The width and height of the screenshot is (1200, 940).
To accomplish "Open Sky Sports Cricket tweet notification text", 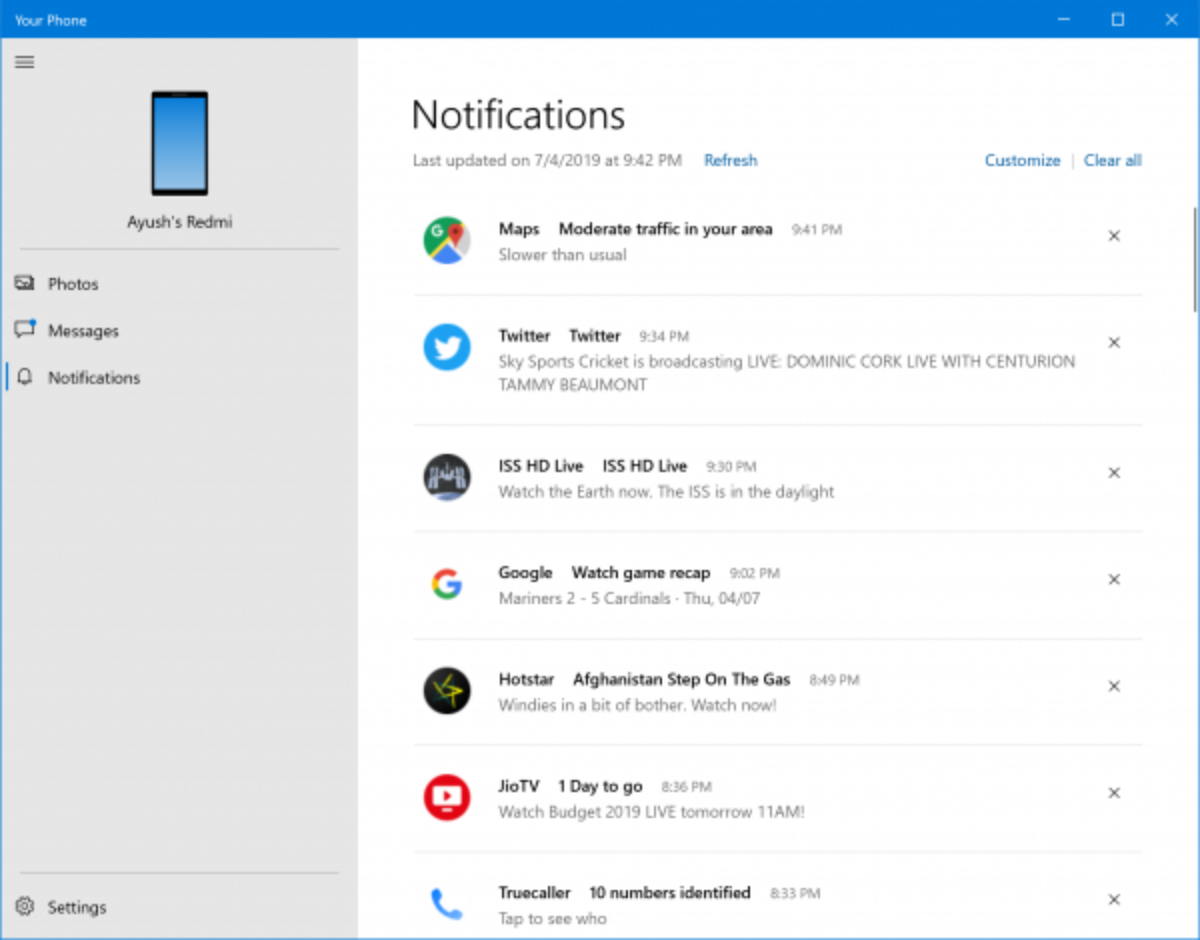I will (787, 373).
